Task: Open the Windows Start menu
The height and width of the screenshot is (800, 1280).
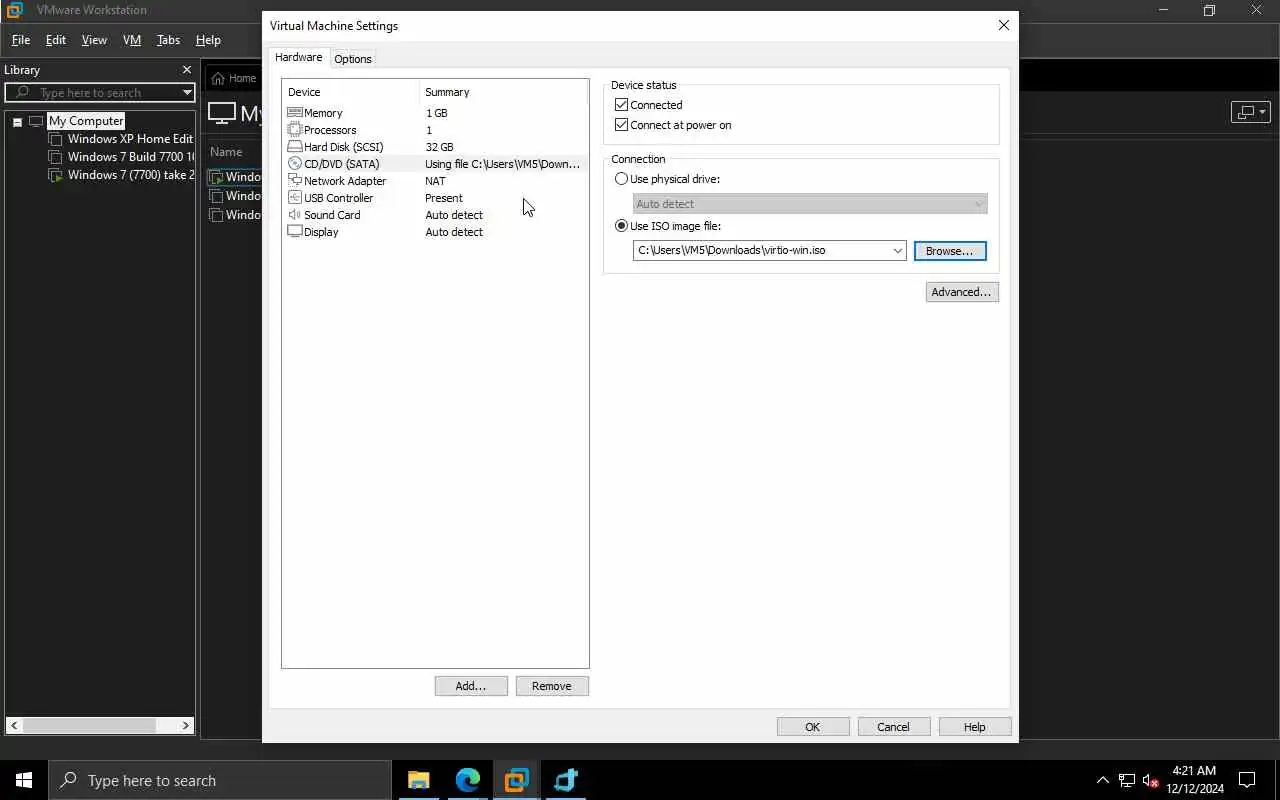Action: tap(24, 780)
